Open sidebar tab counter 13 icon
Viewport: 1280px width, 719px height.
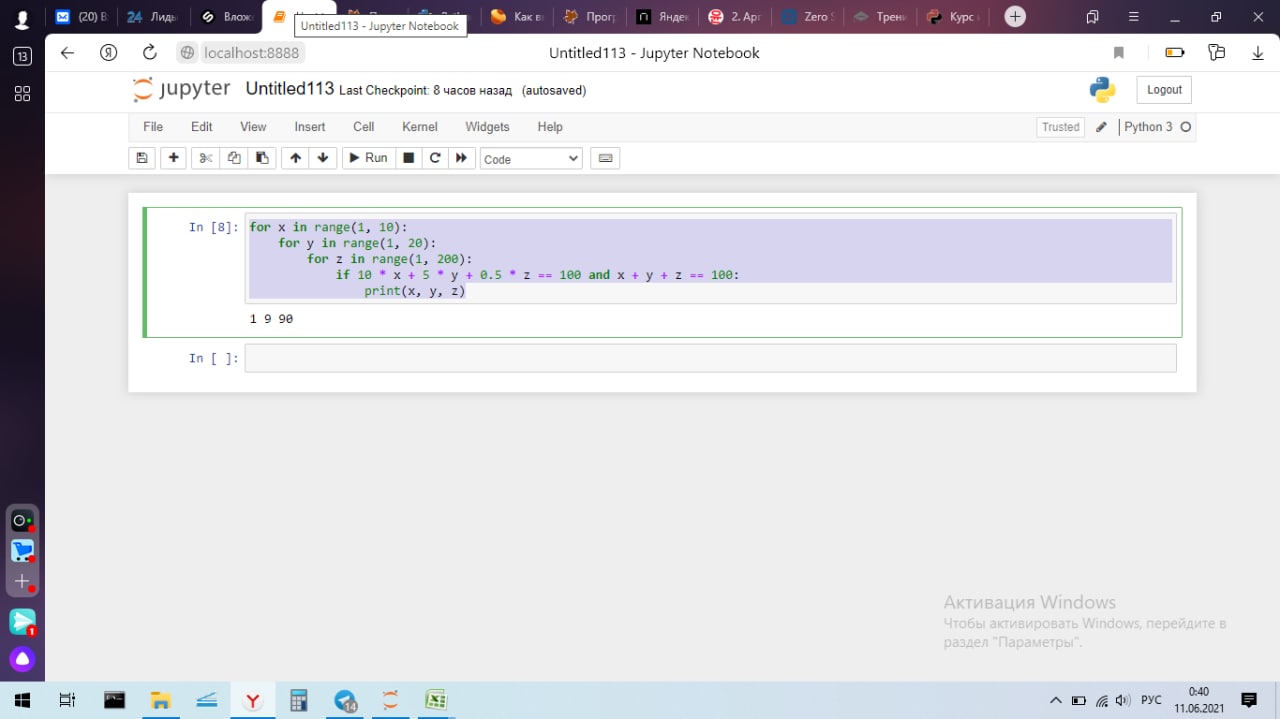click(x=22, y=57)
